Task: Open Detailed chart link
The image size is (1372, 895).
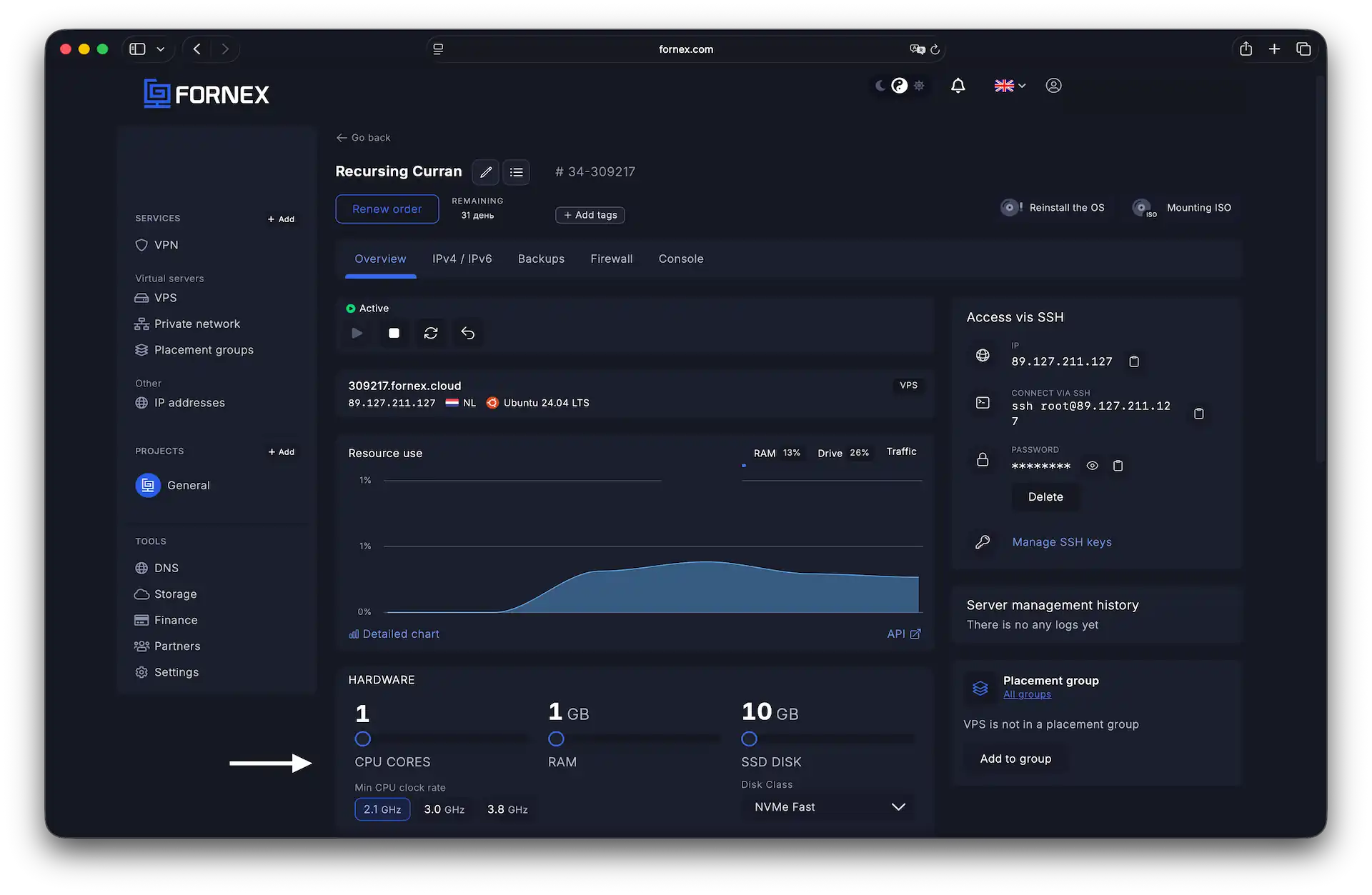Action: tap(394, 634)
